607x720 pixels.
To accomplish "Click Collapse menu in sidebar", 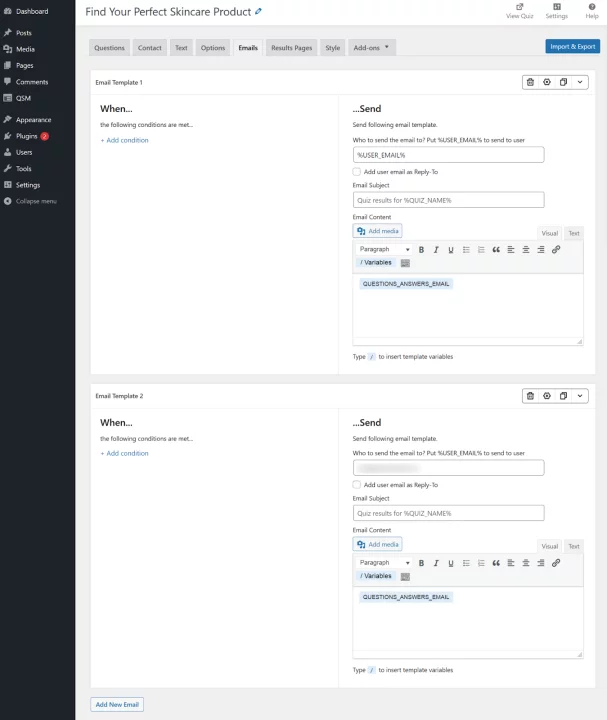I will coord(37,201).
